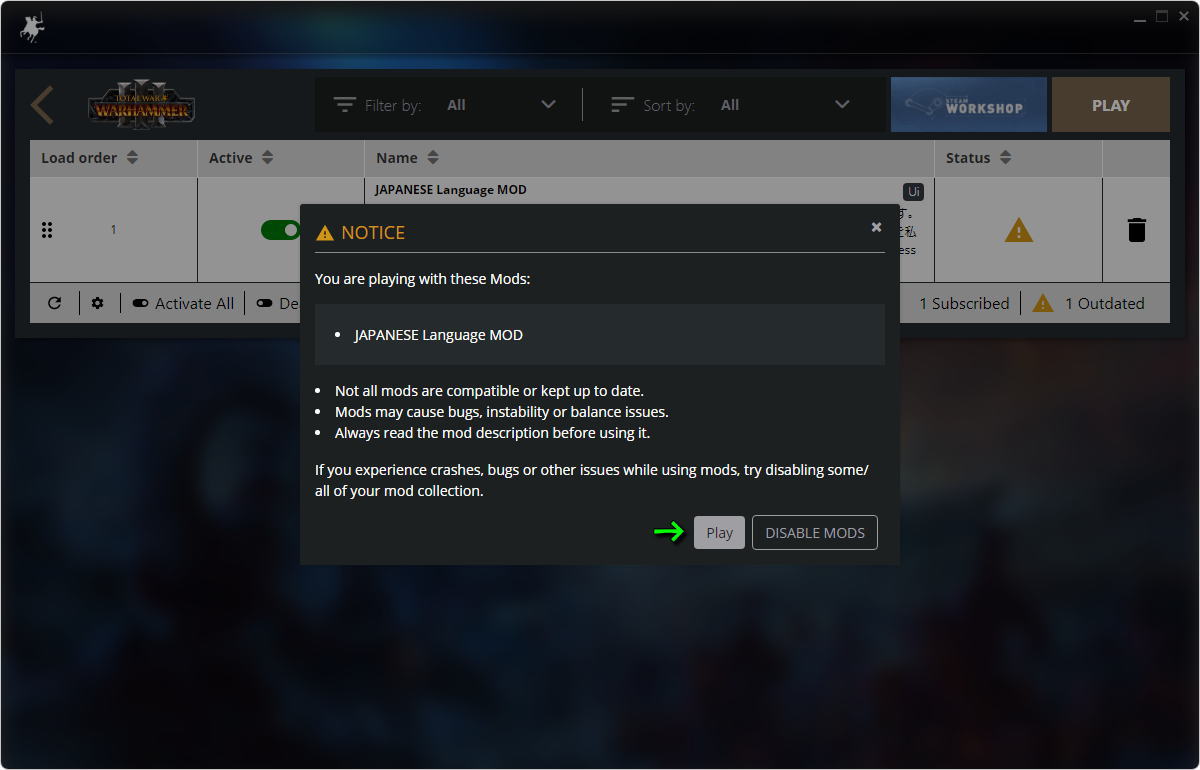Click the sort lines icon beside Sort by
Image resolution: width=1200 pixels, height=770 pixels.
(622, 105)
